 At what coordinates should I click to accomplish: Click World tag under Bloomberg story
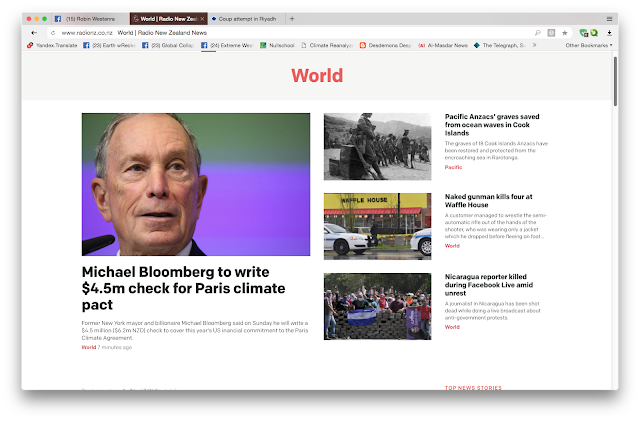tap(89, 347)
